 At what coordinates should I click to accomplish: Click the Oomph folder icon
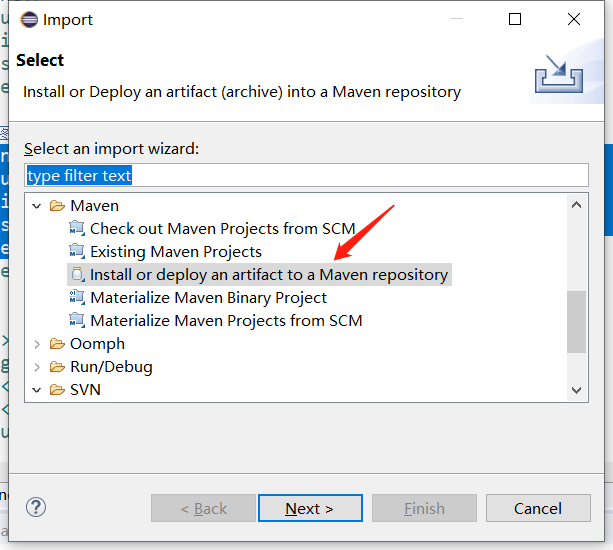pos(57,344)
